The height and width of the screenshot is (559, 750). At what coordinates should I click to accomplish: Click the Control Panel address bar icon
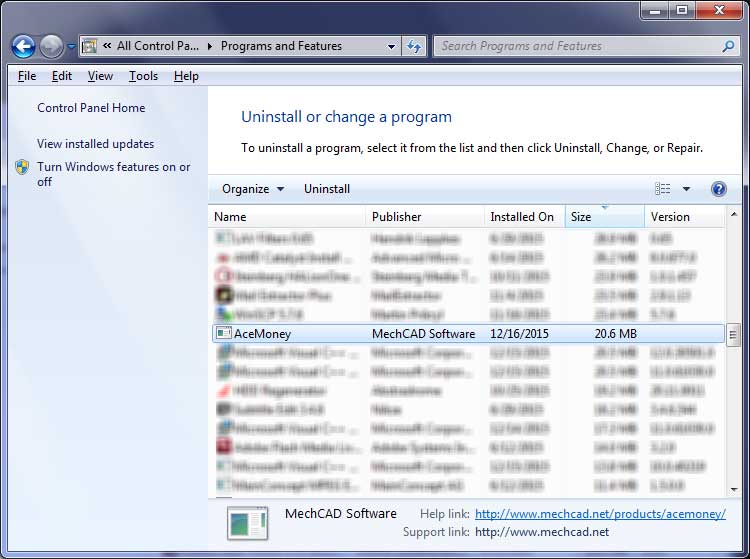coord(89,46)
